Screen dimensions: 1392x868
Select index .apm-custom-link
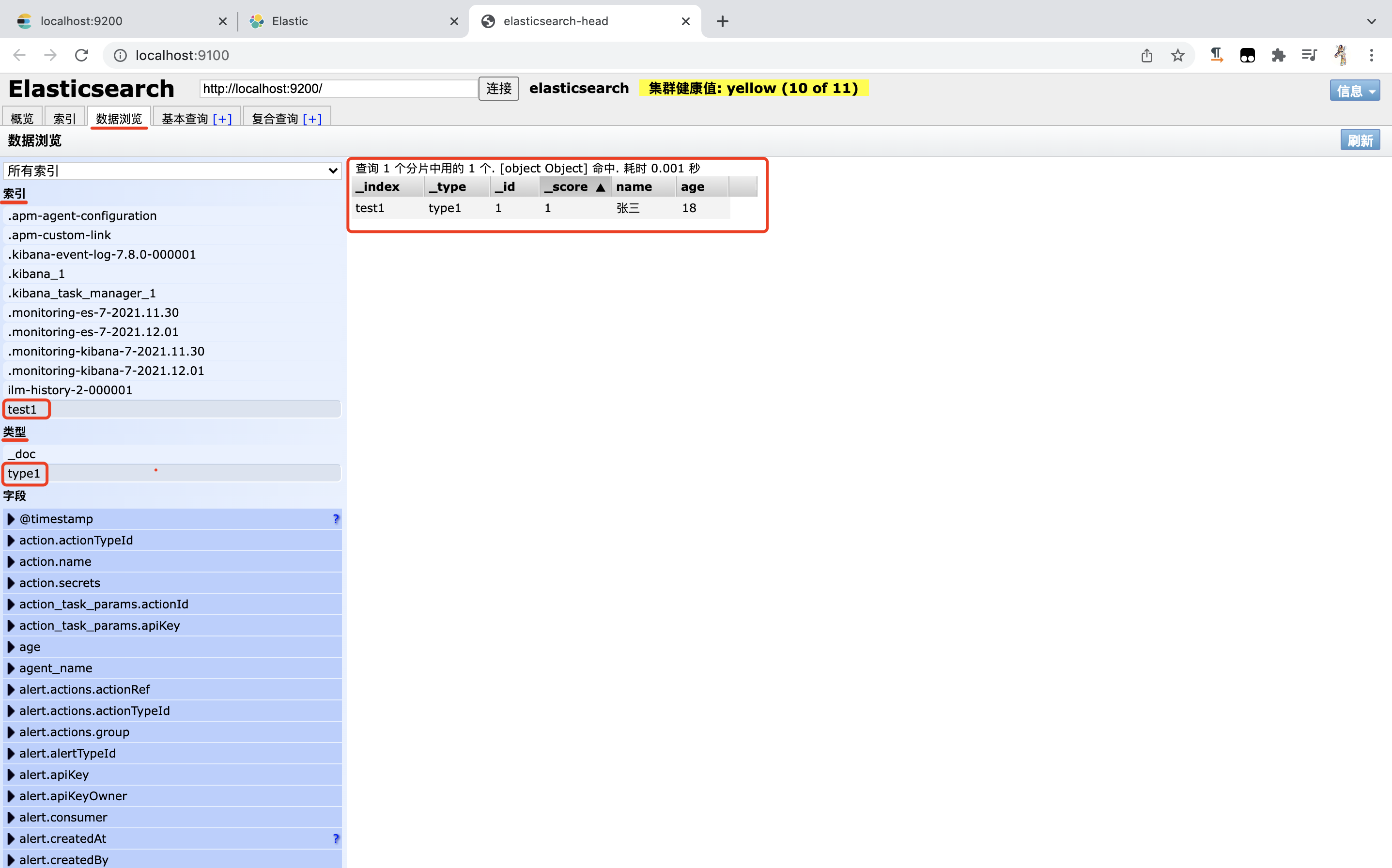point(172,235)
